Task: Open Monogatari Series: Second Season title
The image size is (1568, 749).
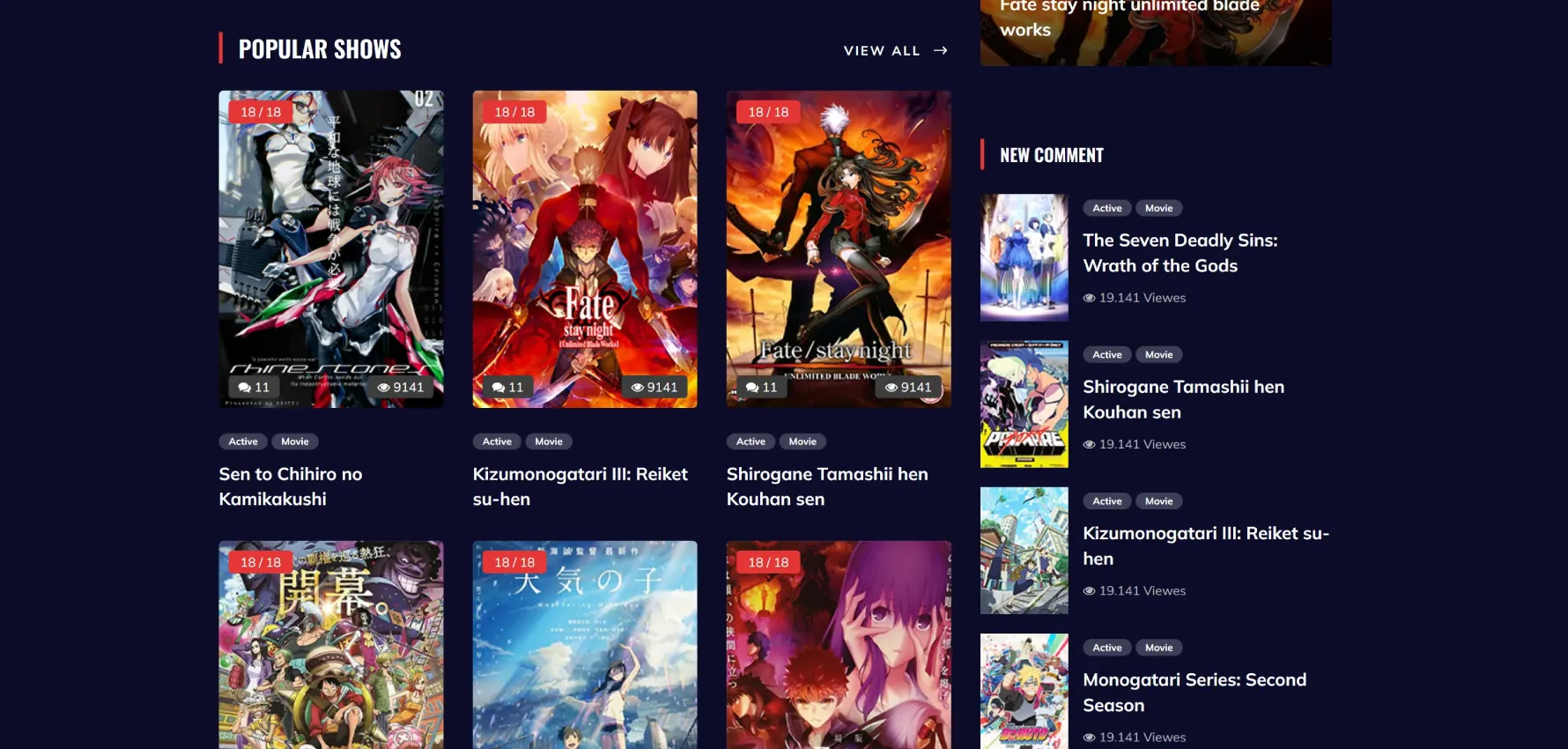Action: (1194, 692)
